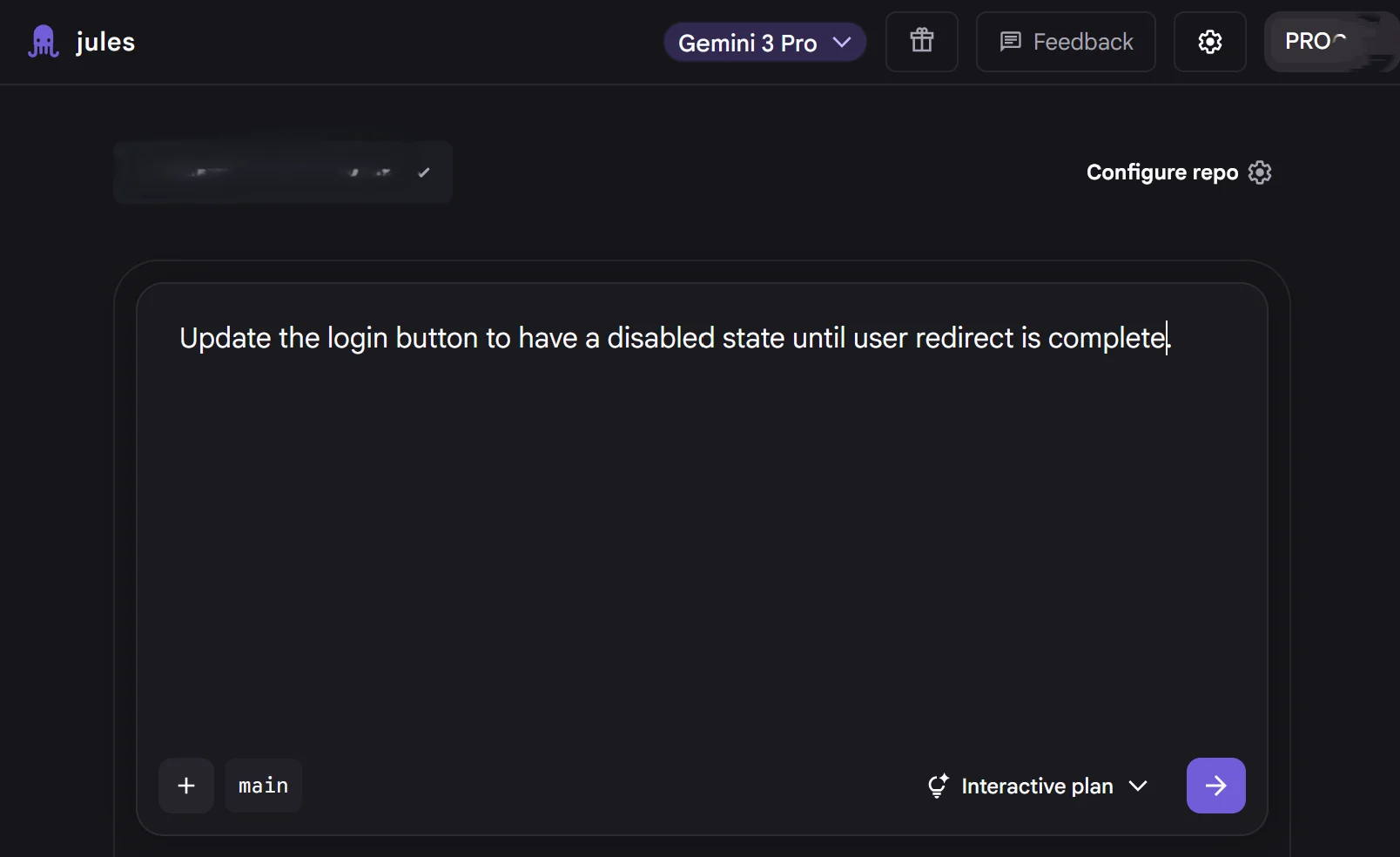Image resolution: width=1400 pixels, height=857 pixels.
Task: Click the gear icon beside Configure repo
Action: point(1260,172)
